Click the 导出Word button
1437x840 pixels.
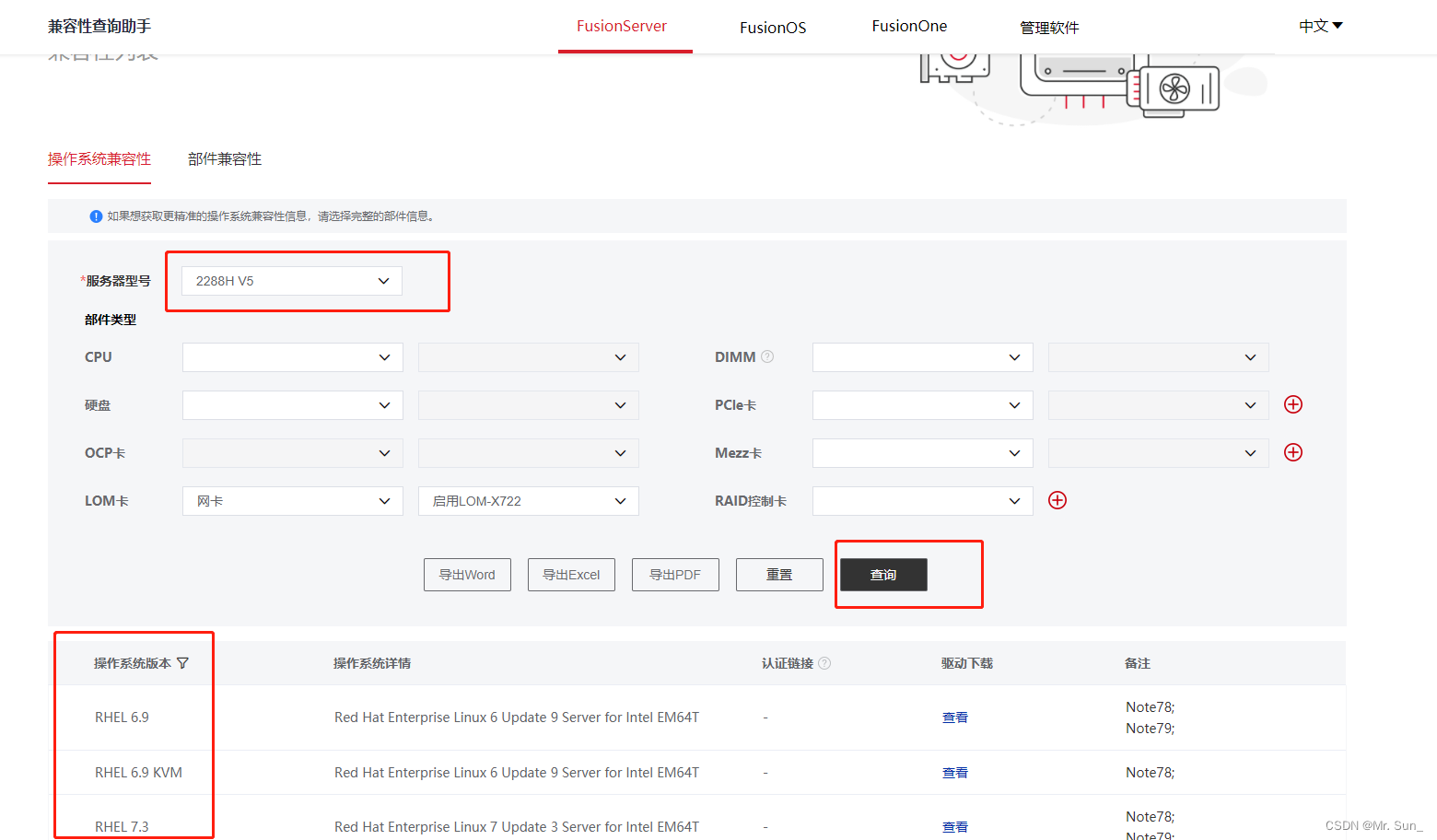pos(467,575)
